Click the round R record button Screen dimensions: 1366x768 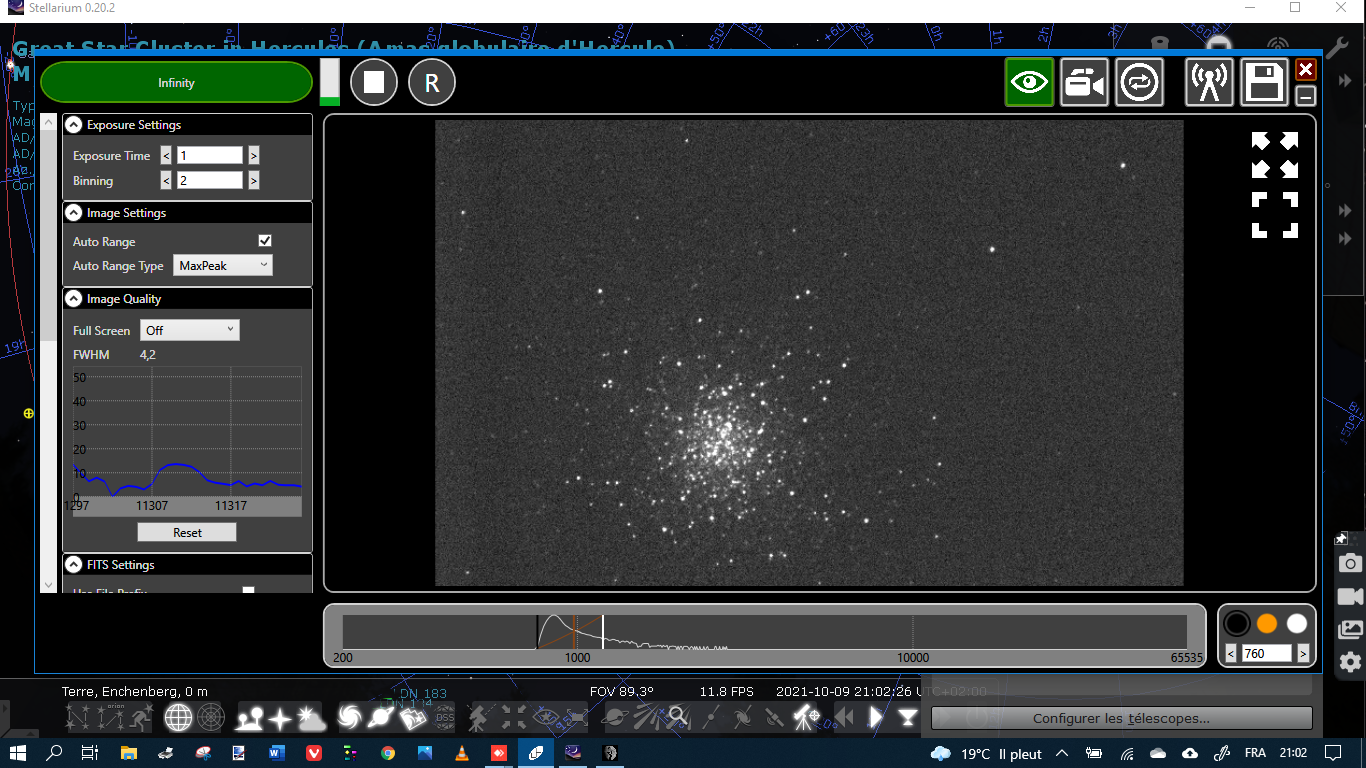pos(432,82)
